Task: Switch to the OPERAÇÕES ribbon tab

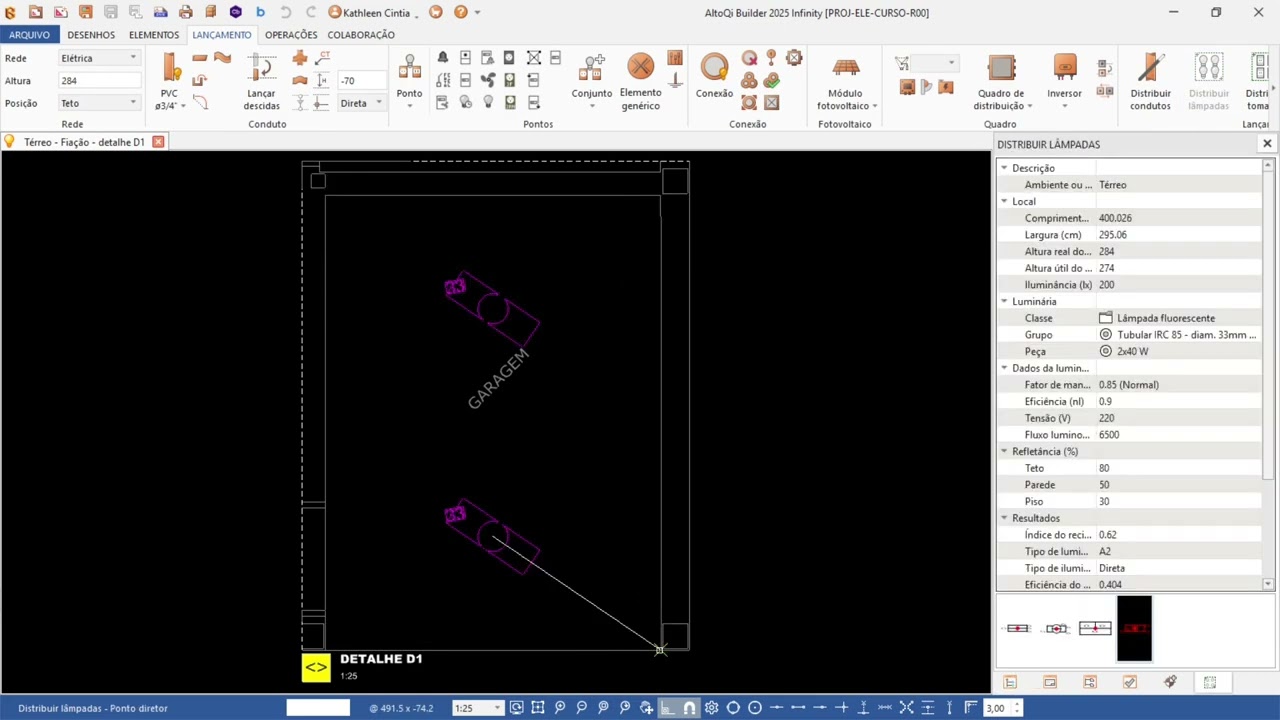Action: coord(291,35)
